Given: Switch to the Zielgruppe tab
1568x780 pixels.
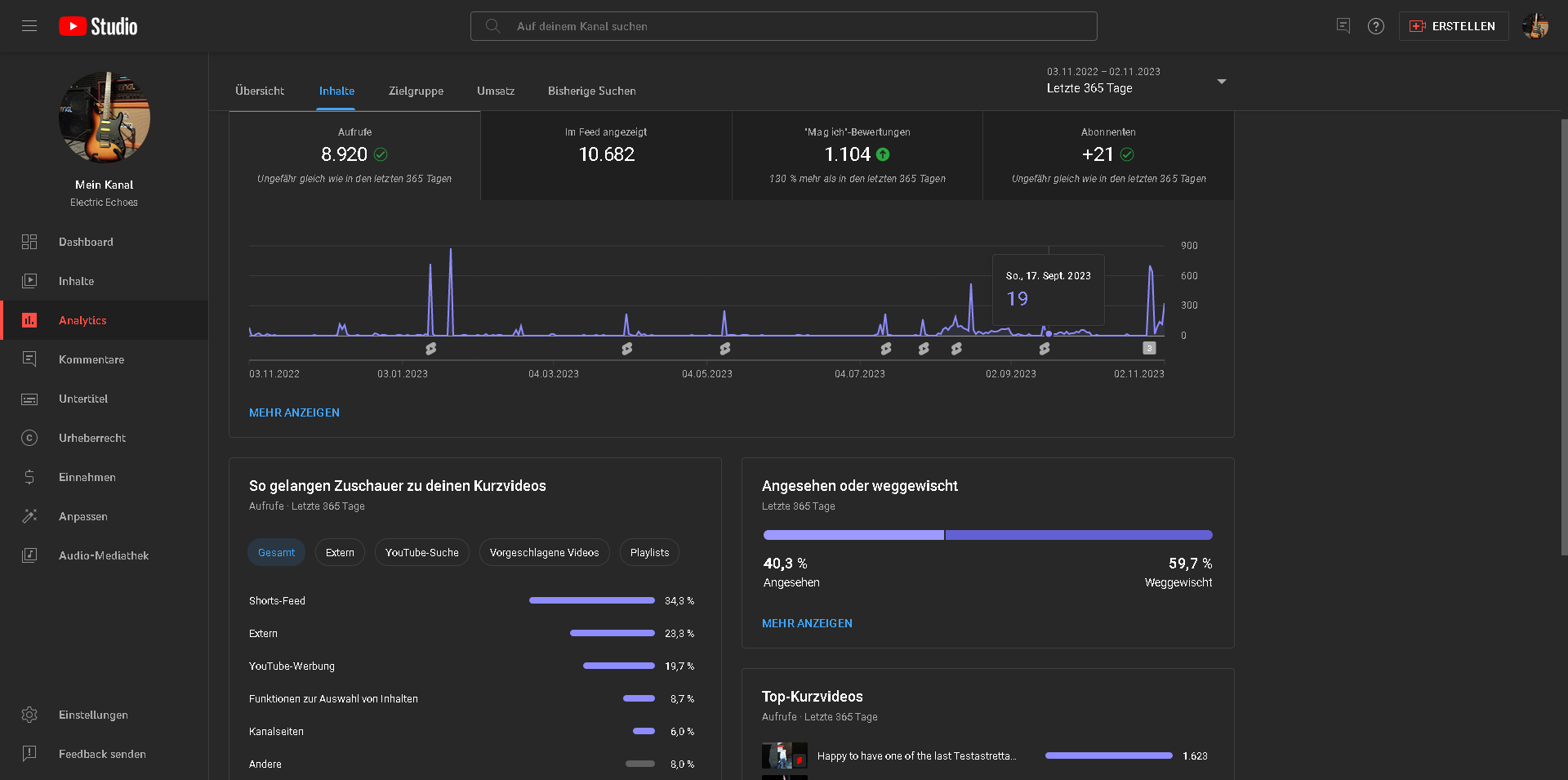Looking at the screenshot, I should pos(416,91).
